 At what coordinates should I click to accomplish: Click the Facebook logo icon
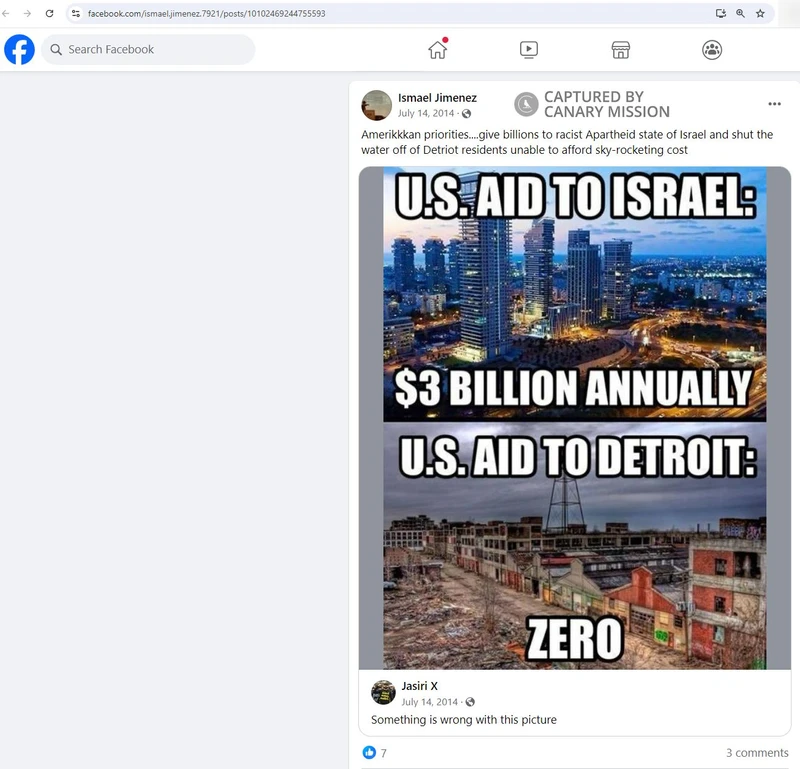19,49
